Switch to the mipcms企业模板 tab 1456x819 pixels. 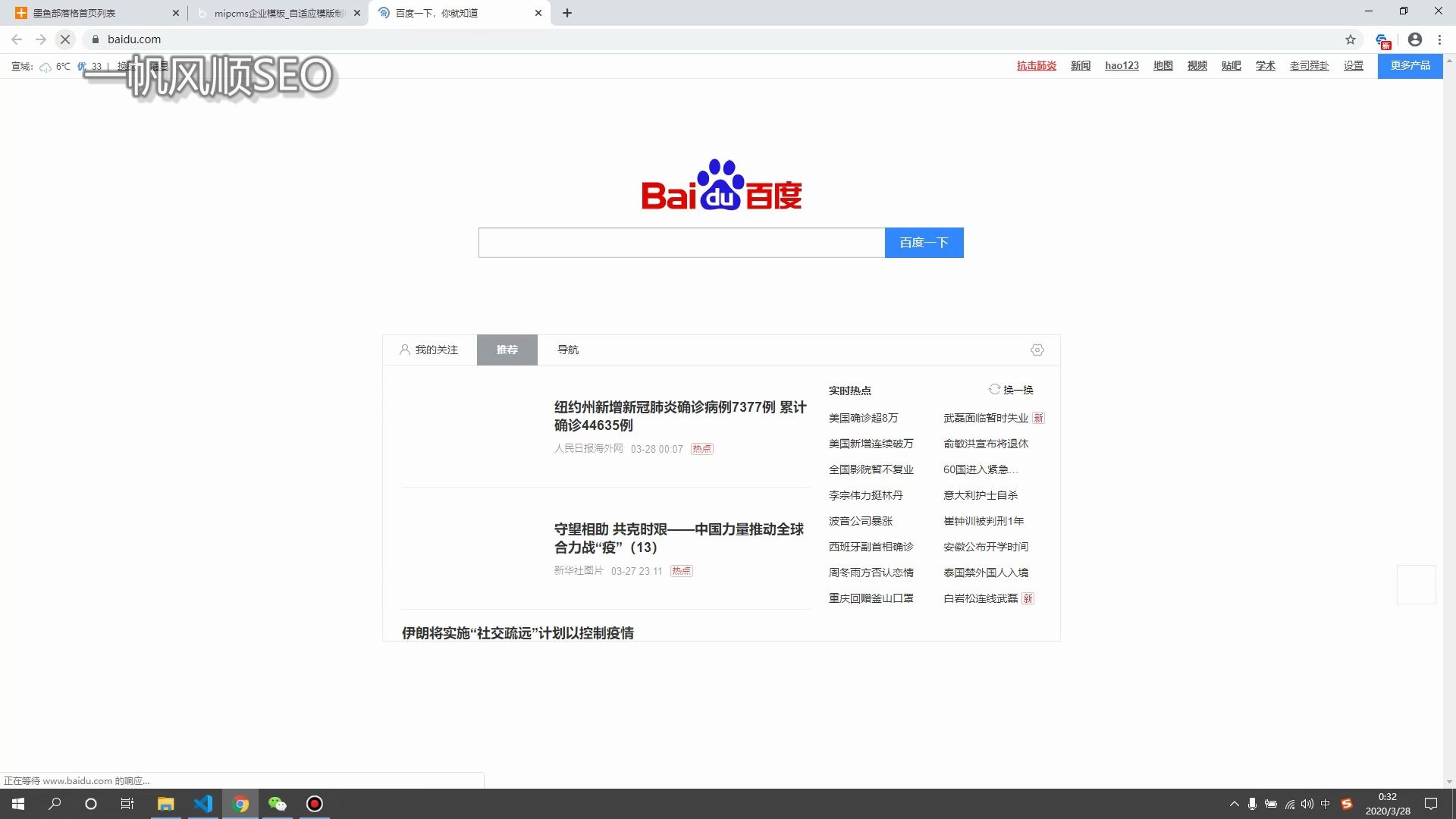click(x=277, y=13)
